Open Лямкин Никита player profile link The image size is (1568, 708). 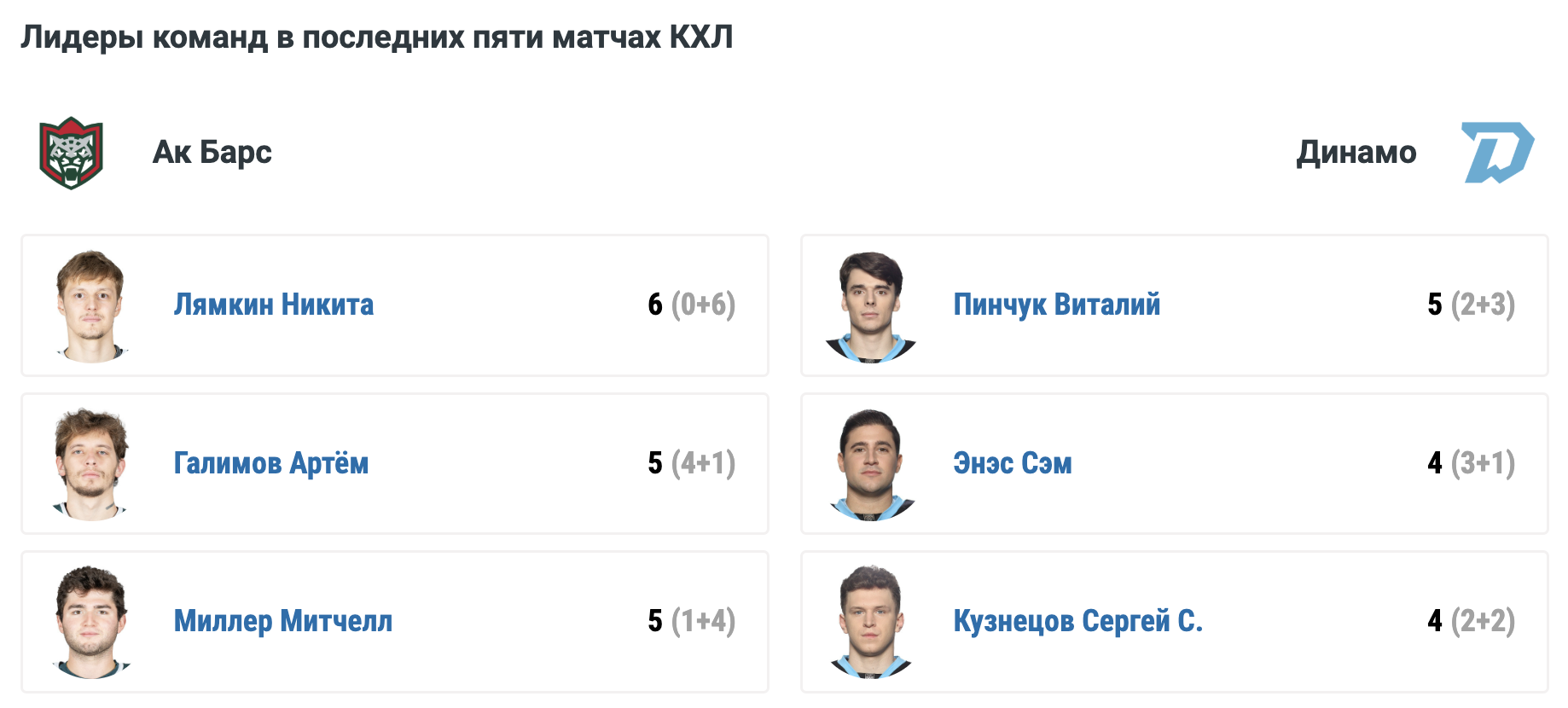point(274,305)
